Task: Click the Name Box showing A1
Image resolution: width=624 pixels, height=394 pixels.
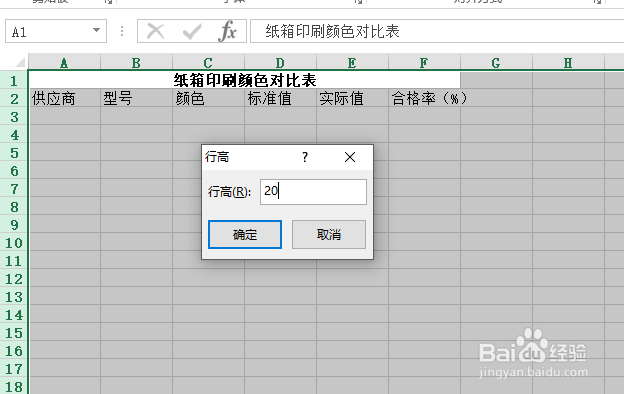Action: point(56,31)
